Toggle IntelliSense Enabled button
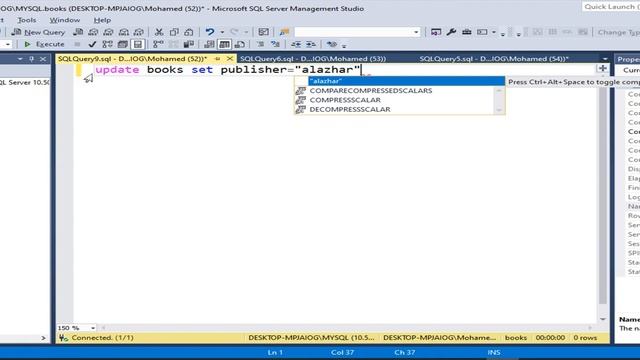Viewport: 640px width, 360px height. point(138,44)
